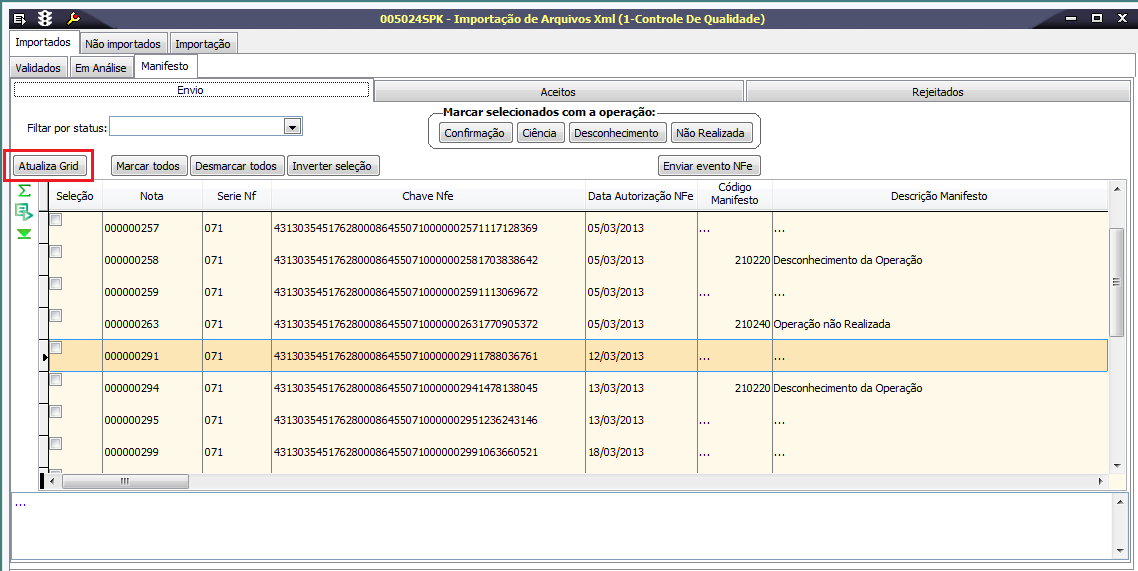Select chave cell ending in 2951236243146
Image resolution: width=1138 pixels, height=571 pixels.
428,419
